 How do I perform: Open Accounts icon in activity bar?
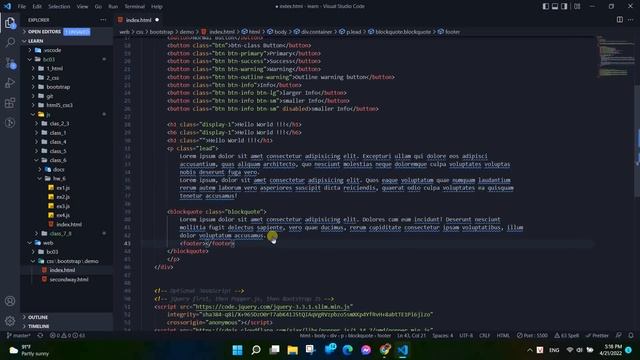point(10,301)
